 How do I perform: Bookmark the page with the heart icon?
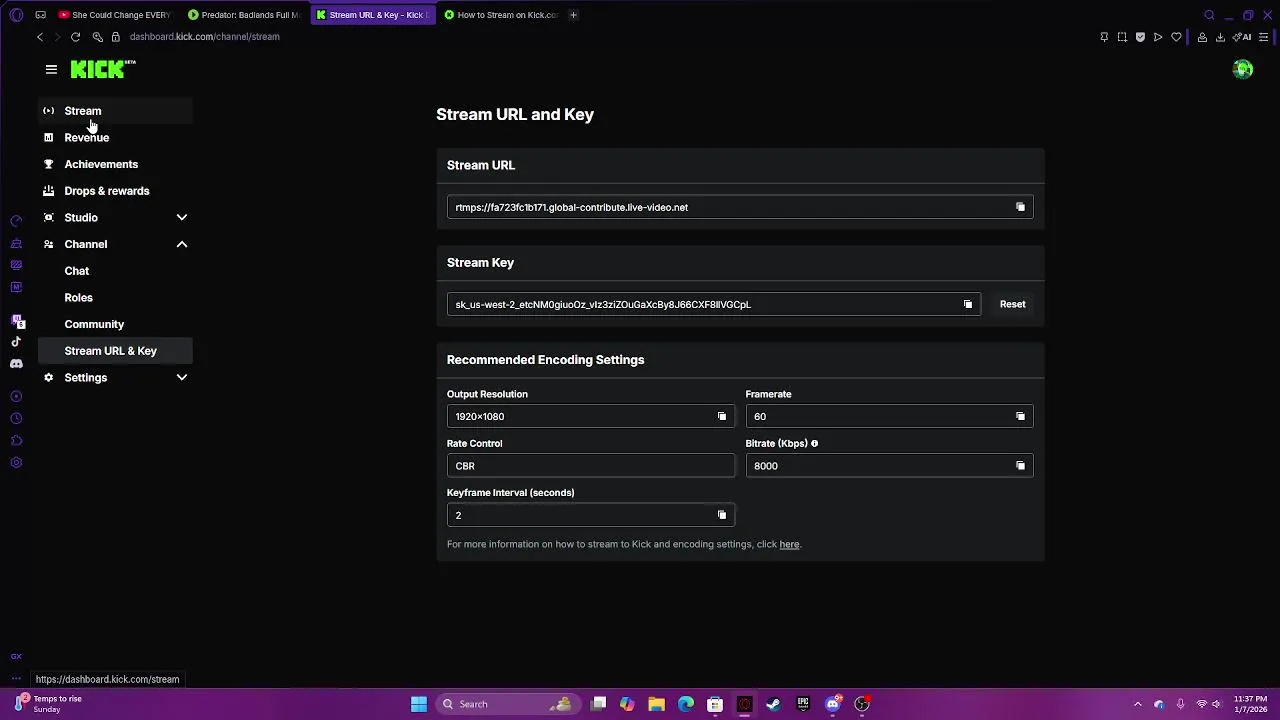(1176, 37)
